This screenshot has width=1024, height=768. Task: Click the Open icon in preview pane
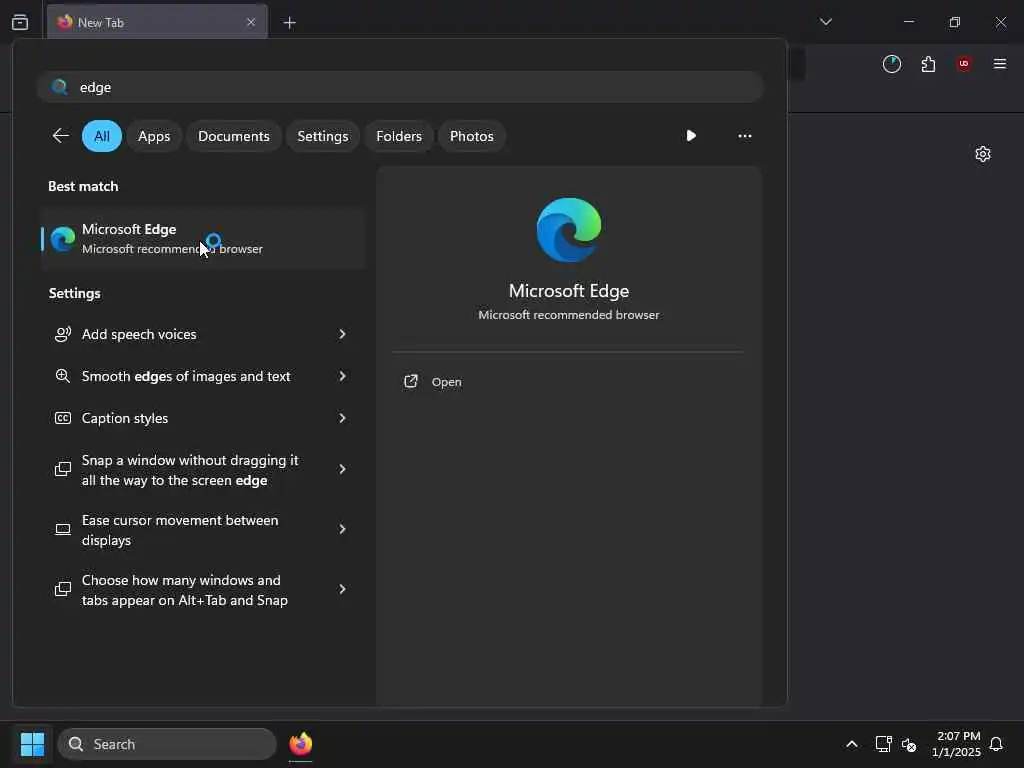point(411,381)
